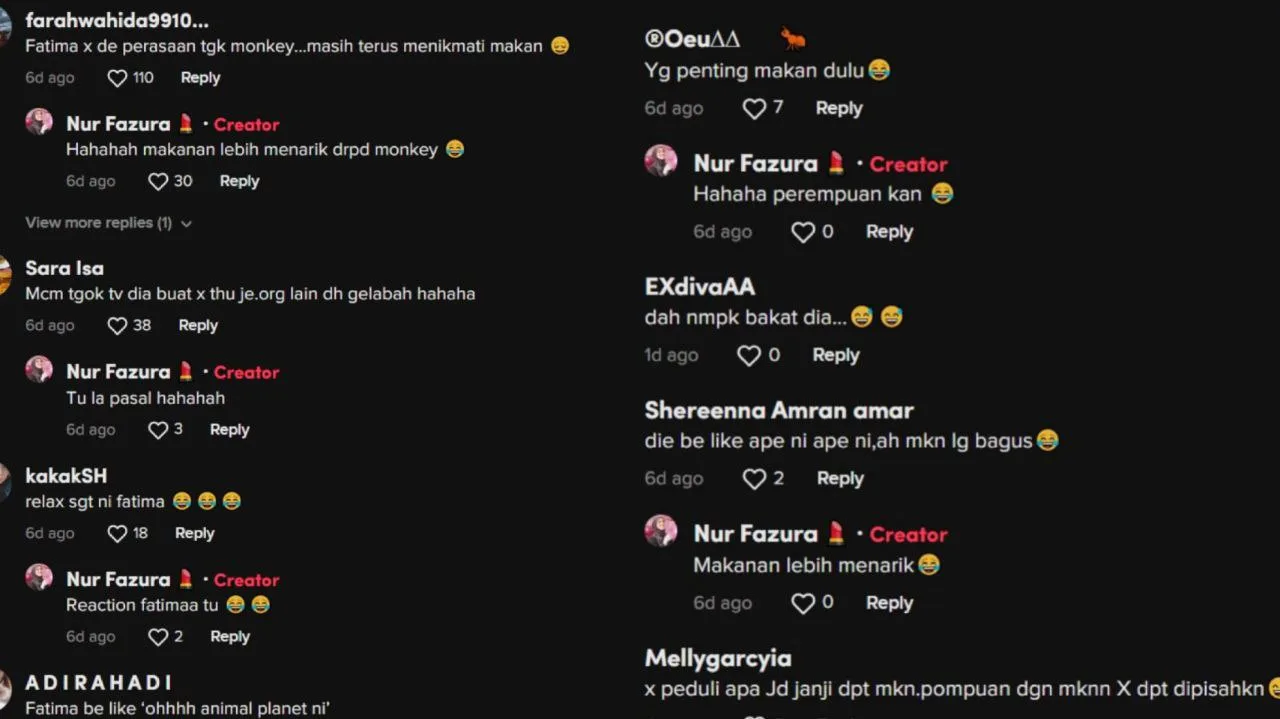
Task: Like Shereenna Amran amar's comment
Action: click(754, 479)
